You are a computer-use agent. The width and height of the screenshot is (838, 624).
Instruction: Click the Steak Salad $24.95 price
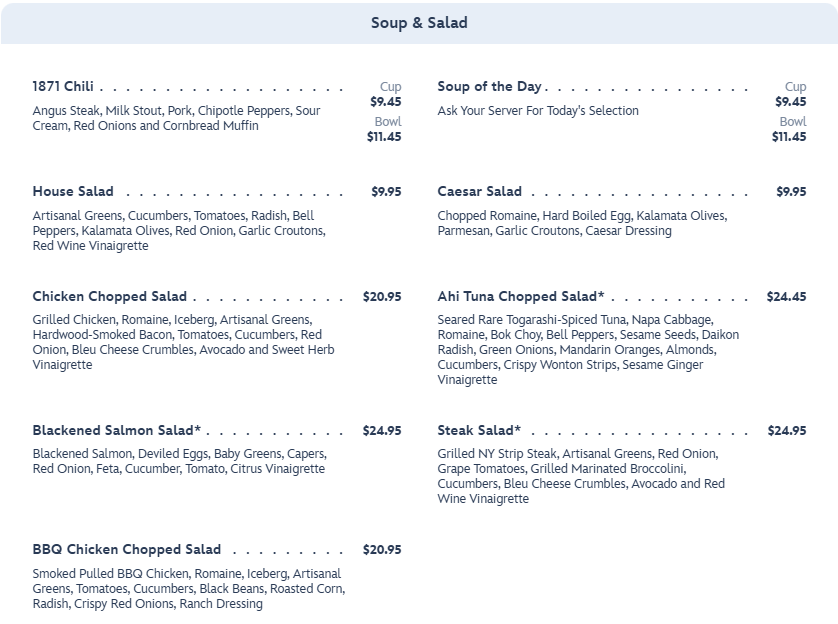pos(787,431)
